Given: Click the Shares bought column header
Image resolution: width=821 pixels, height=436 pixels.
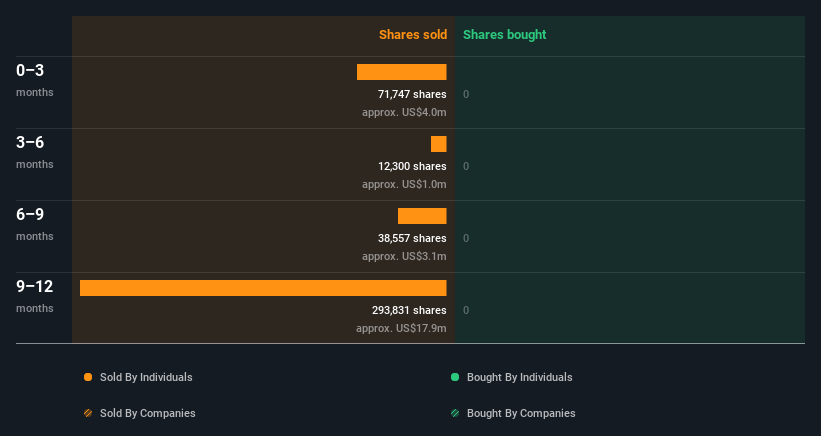Looking at the screenshot, I should pyautogui.click(x=505, y=35).
